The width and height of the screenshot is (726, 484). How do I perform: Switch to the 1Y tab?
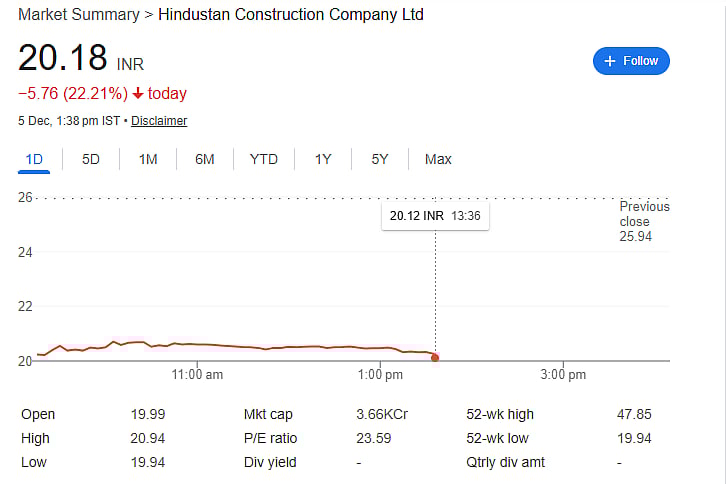pos(323,159)
